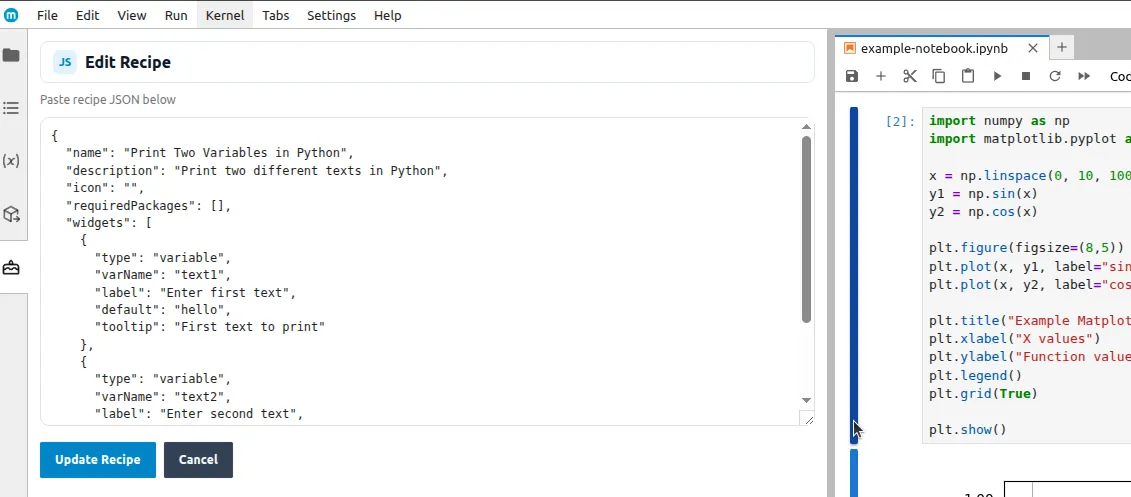Click the plt.grid(True) code line
This screenshot has width=1131, height=497.
[x=983, y=393]
